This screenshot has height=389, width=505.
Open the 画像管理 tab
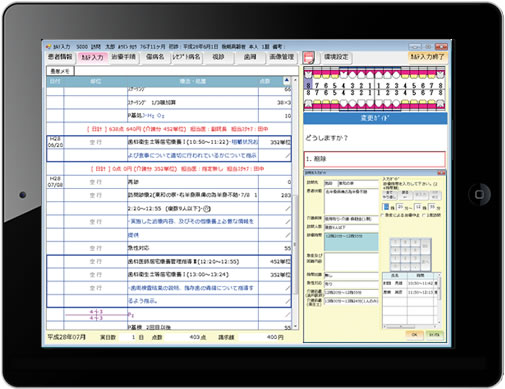pos(281,57)
